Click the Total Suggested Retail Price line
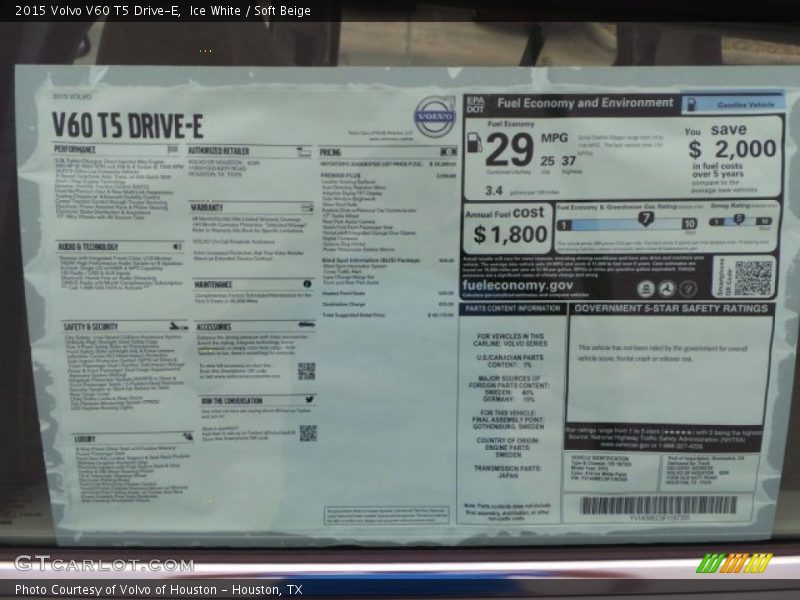This screenshot has width=800, height=600. coord(389,315)
